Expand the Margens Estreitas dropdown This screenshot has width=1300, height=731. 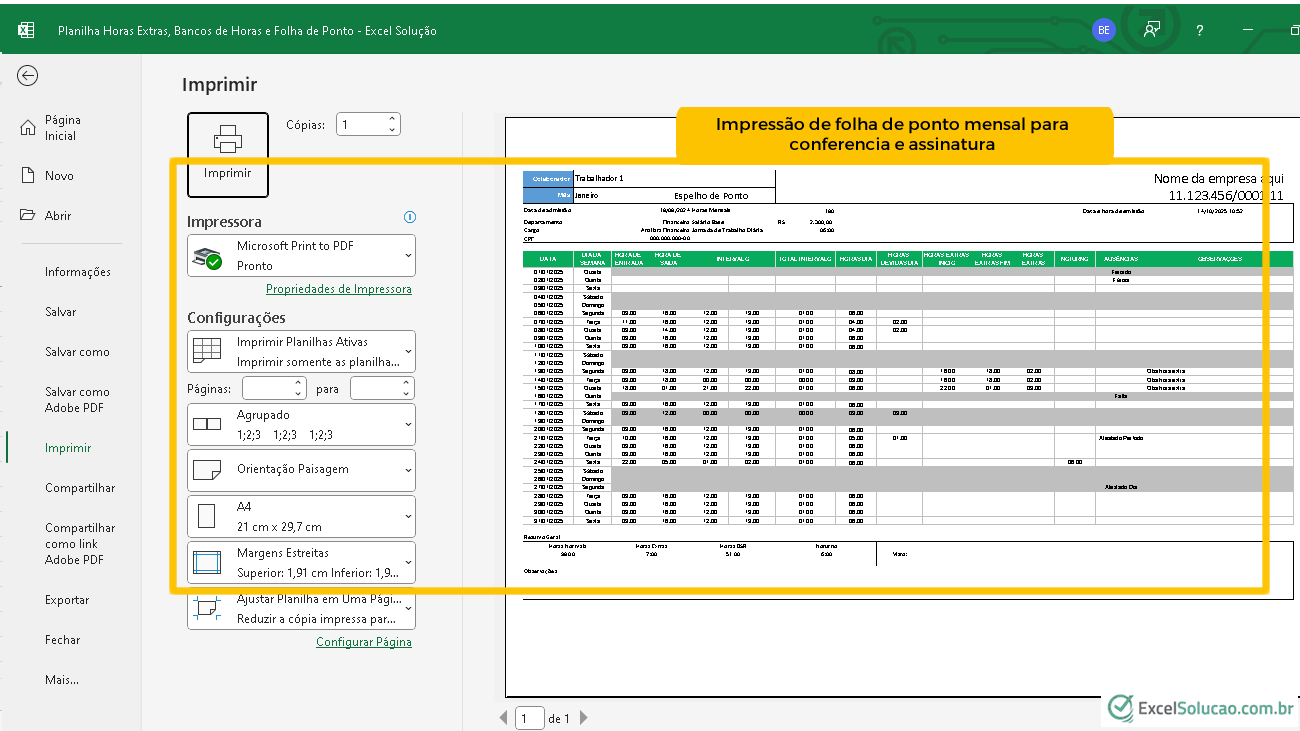tap(301, 563)
